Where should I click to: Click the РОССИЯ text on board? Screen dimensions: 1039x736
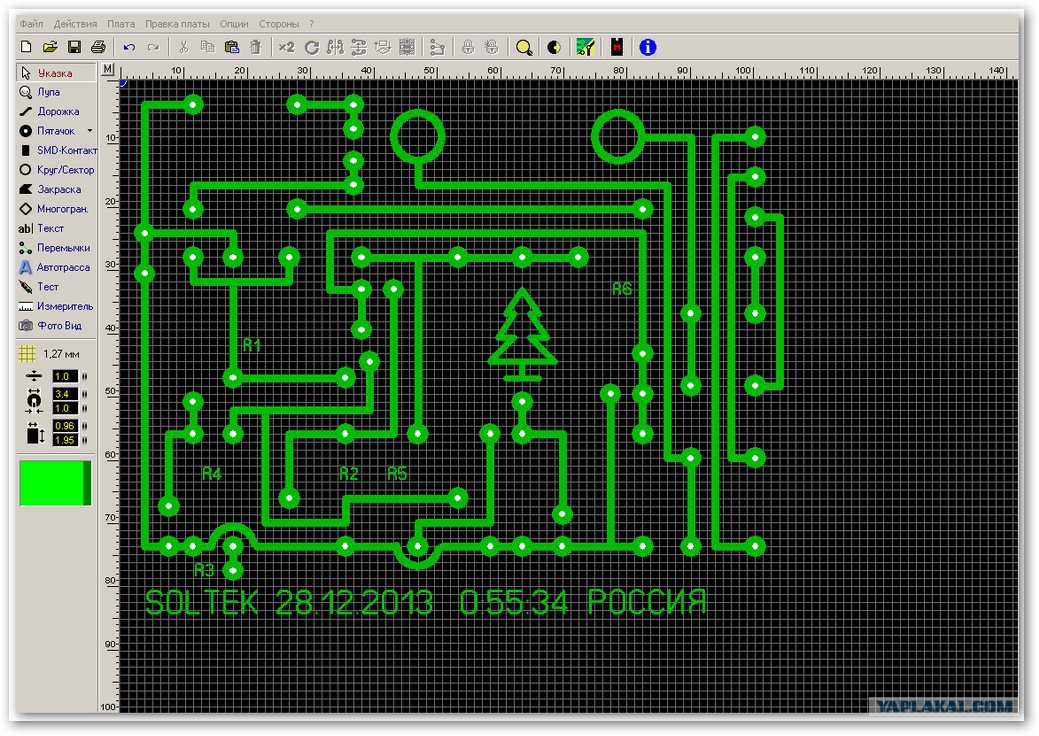pos(647,602)
